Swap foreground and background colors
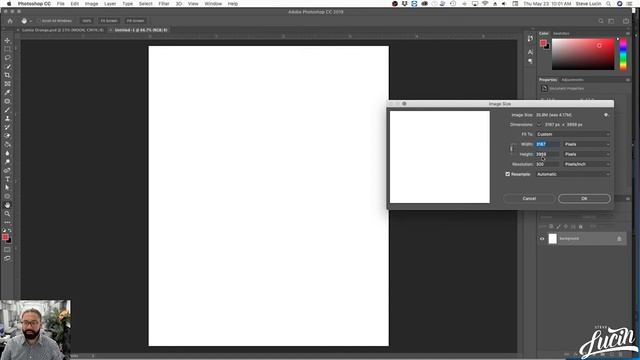This screenshot has width=640, height=360. [10, 231]
